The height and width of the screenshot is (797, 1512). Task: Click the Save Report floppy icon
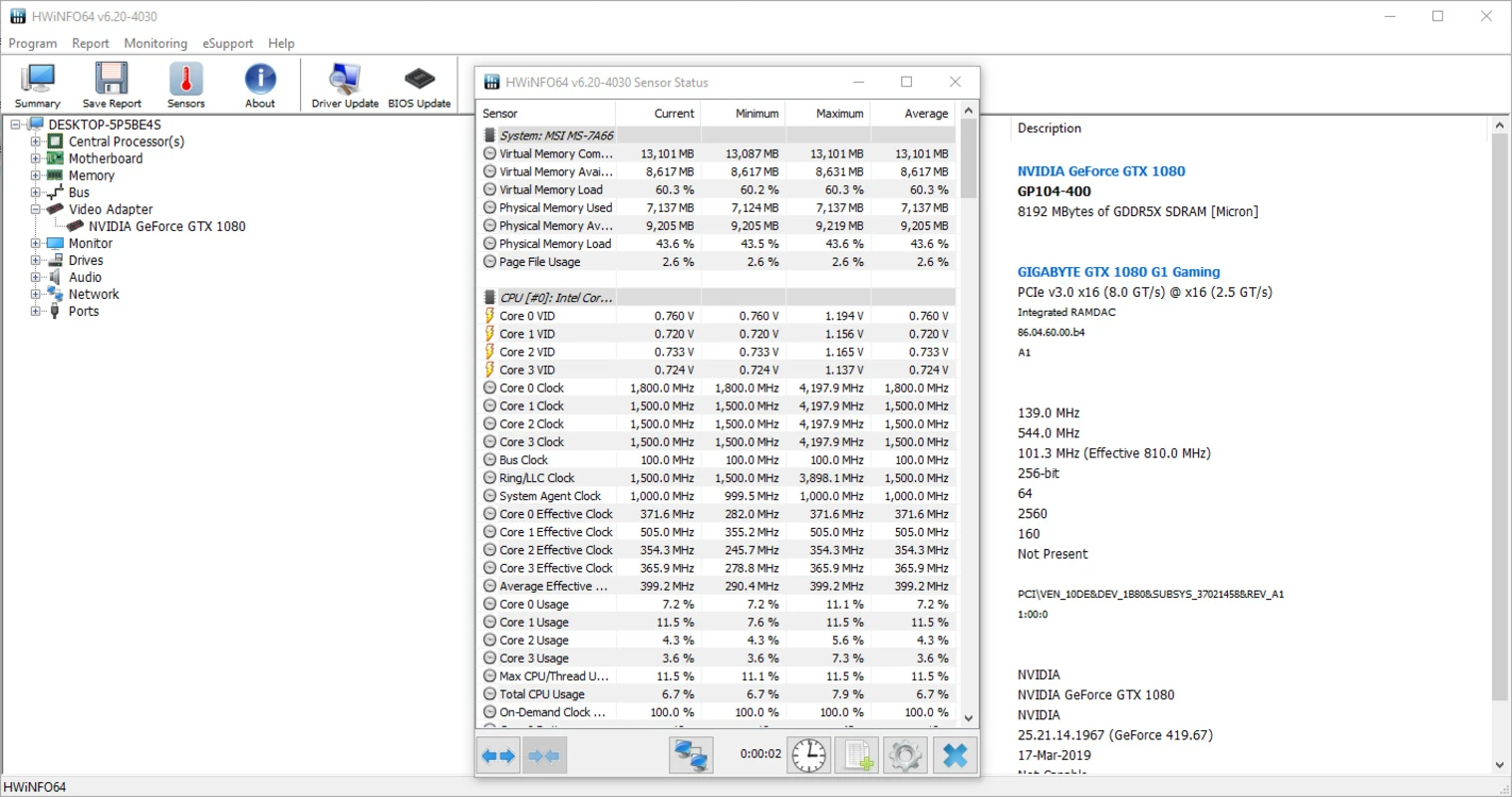coord(112,84)
